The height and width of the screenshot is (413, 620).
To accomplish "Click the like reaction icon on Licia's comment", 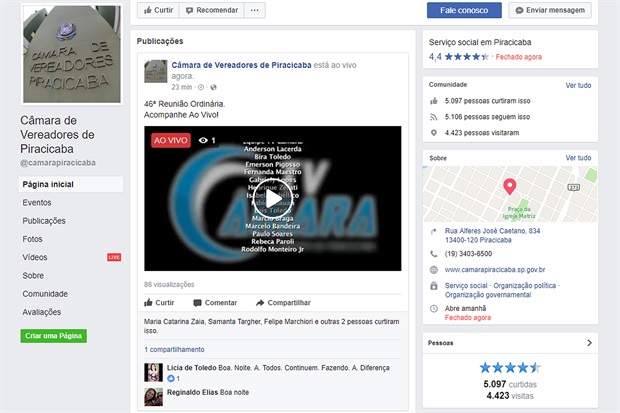I will [x=171, y=379].
